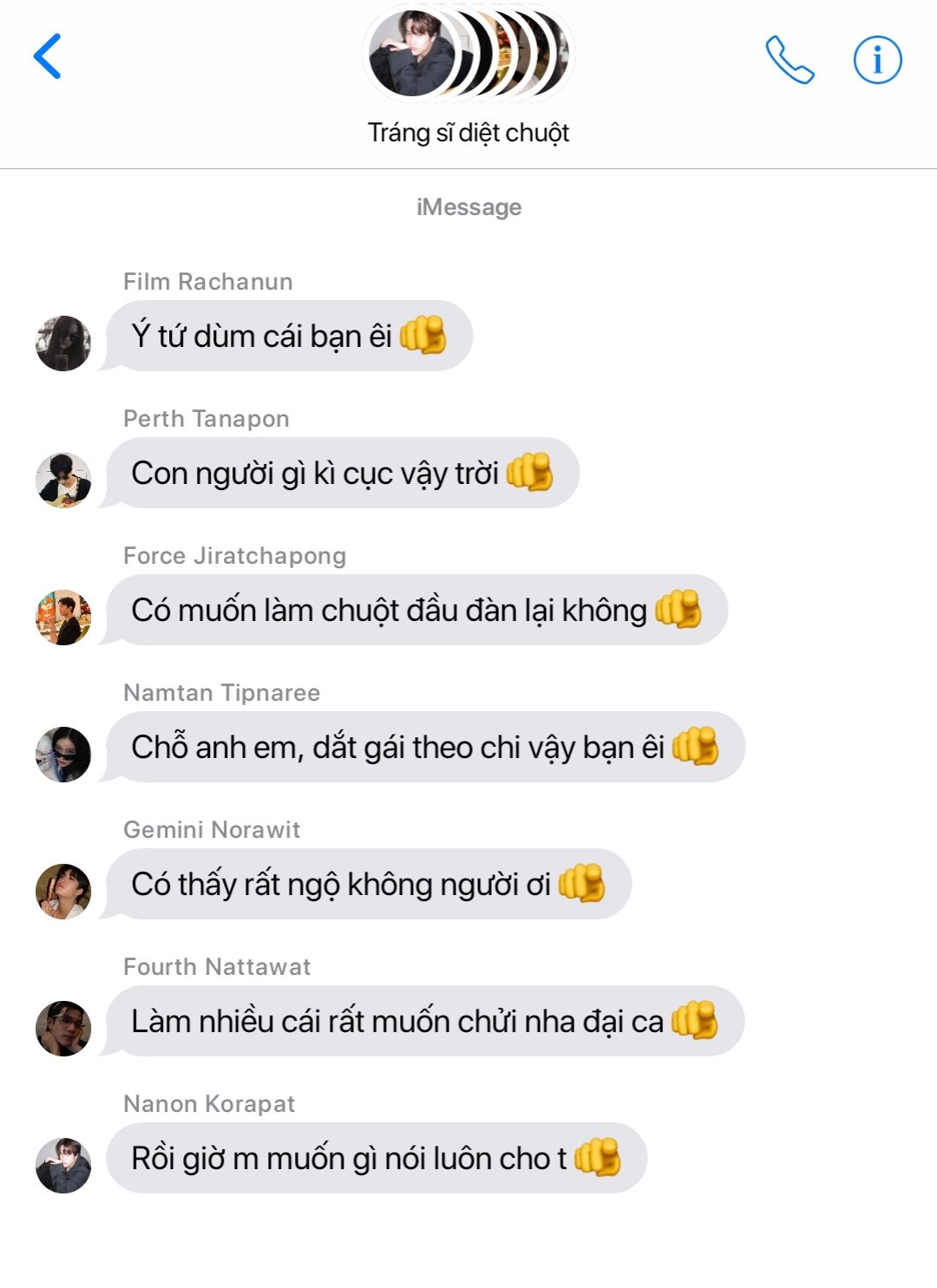Tap the blue back arrow
The width and height of the screenshot is (937, 1288).
click(x=47, y=56)
